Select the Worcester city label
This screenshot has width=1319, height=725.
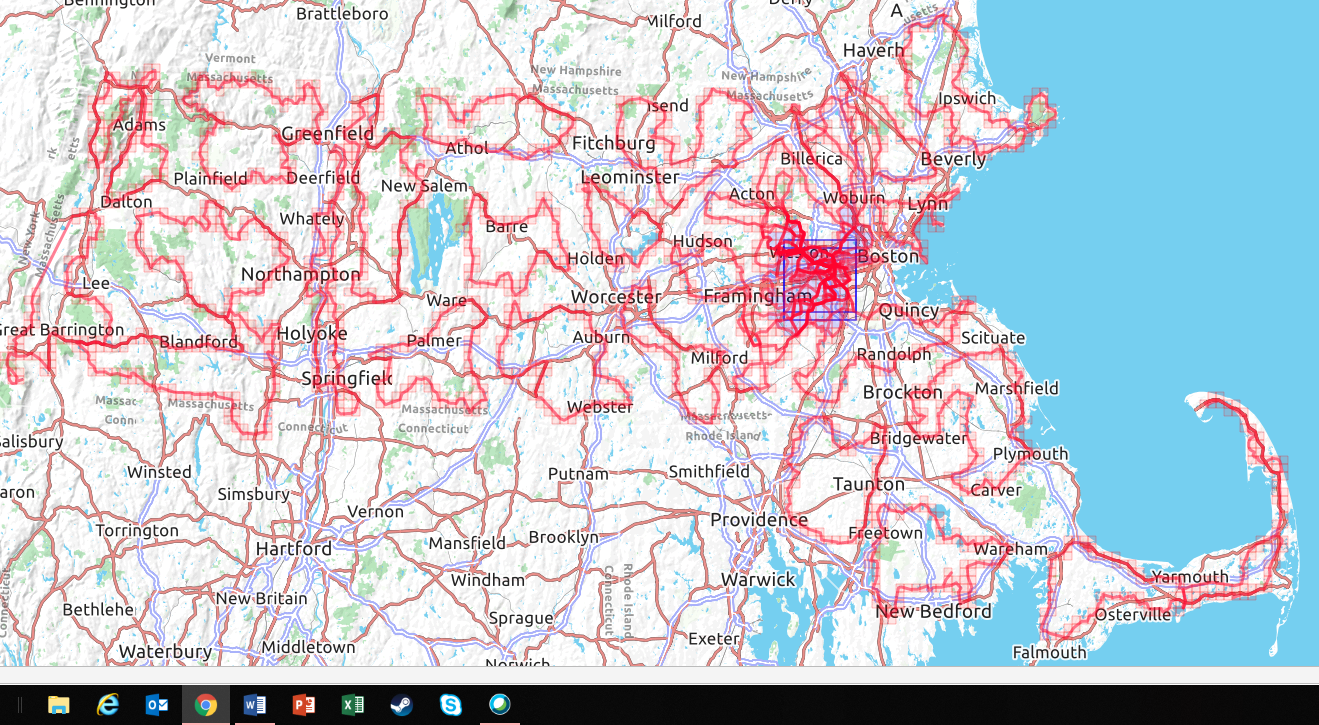616,297
